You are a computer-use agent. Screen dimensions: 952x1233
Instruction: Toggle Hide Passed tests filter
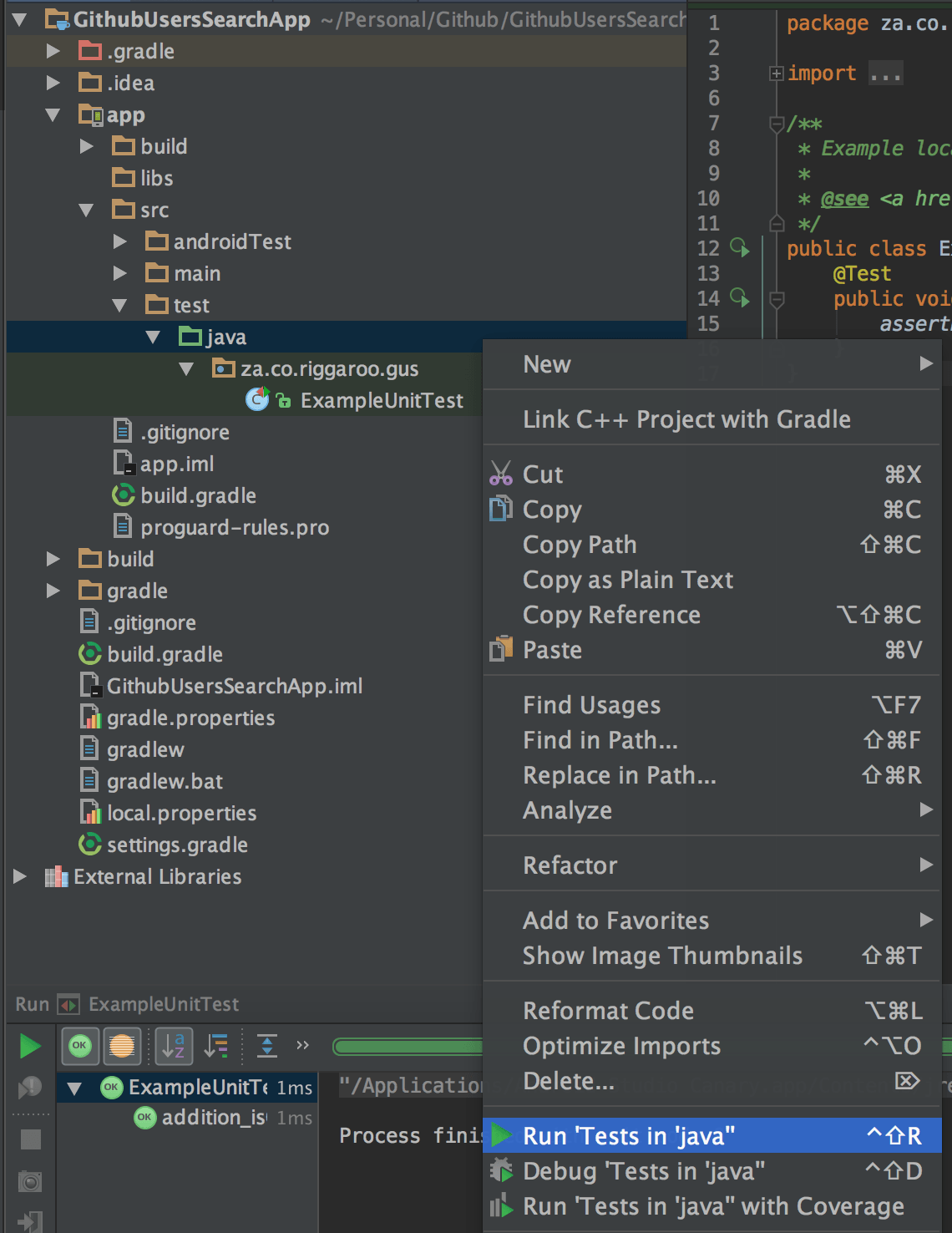click(x=79, y=1044)
